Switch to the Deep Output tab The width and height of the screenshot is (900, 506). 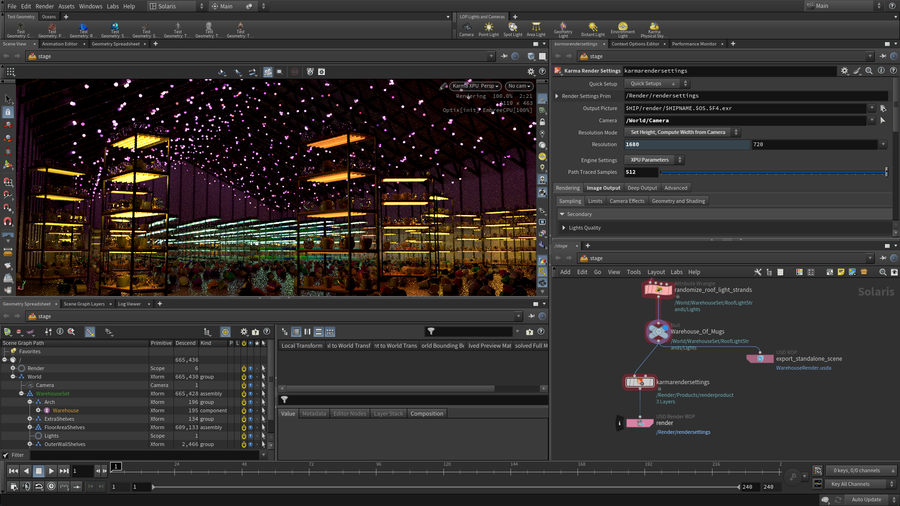tap(642, 188)
